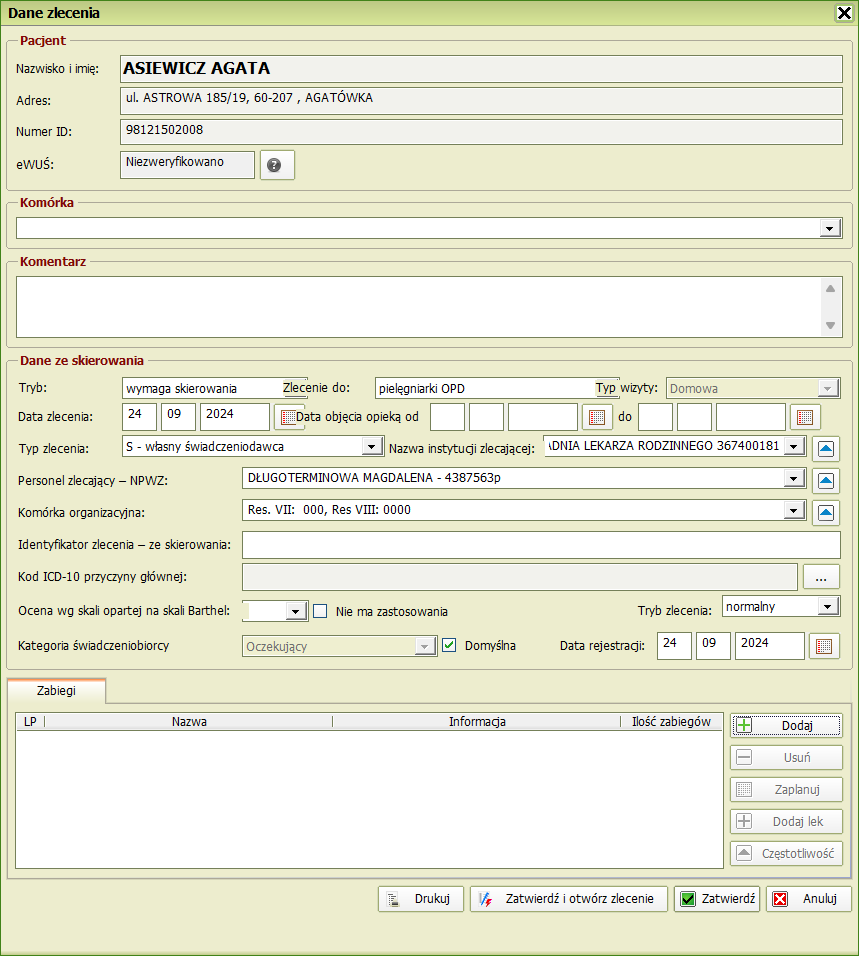This screenshot has height=956, width=859.
Task: Click the ICD-10 code browse ellipsis button
Action: (x=821, y=577)
